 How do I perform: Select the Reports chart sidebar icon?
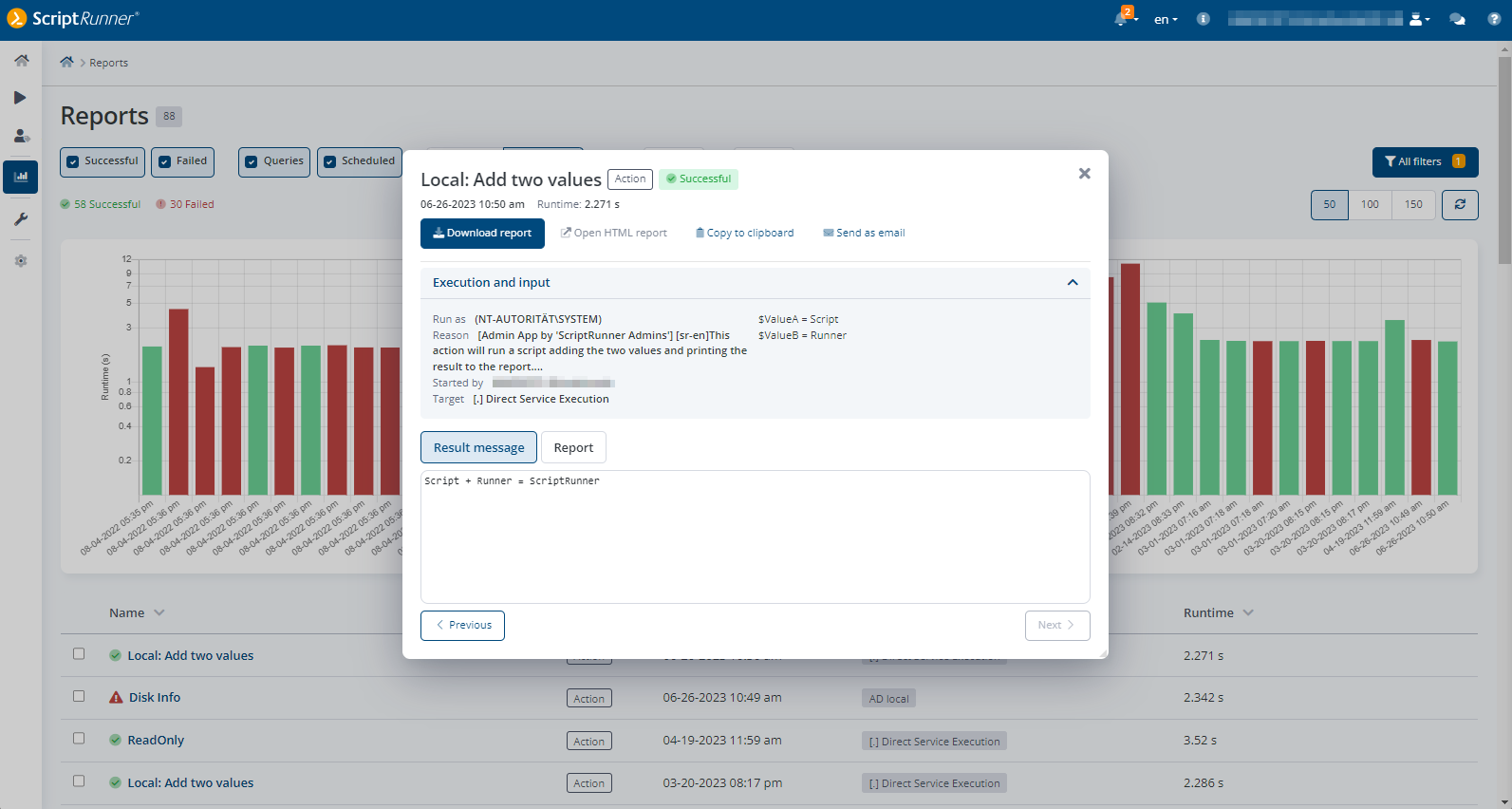point(20,177)
